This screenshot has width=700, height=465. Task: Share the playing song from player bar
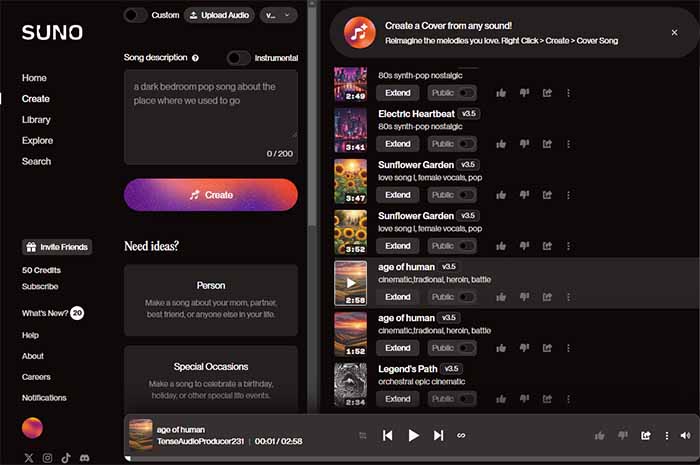(646, 436)
